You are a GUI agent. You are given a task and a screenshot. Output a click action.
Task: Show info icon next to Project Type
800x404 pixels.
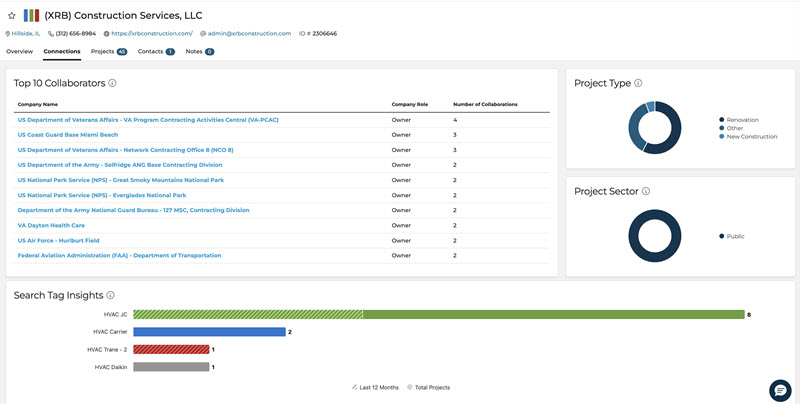[638, 83]
